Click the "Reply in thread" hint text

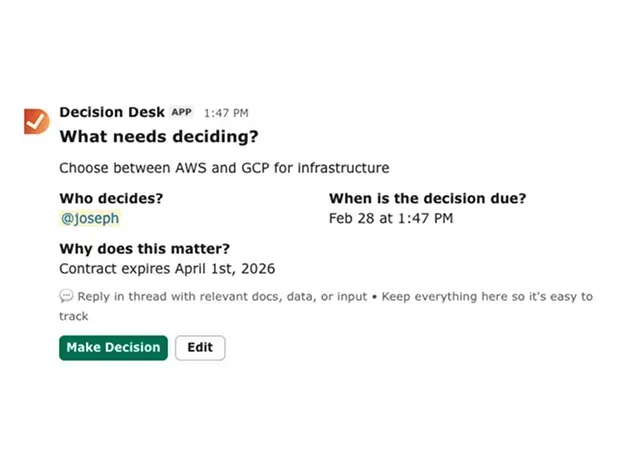coord(122,296)
